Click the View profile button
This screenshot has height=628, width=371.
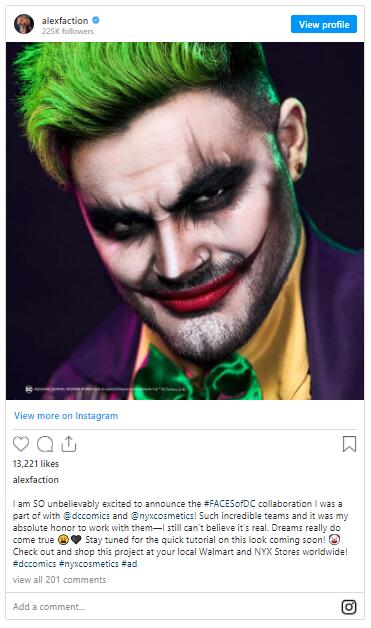(324, 24)
